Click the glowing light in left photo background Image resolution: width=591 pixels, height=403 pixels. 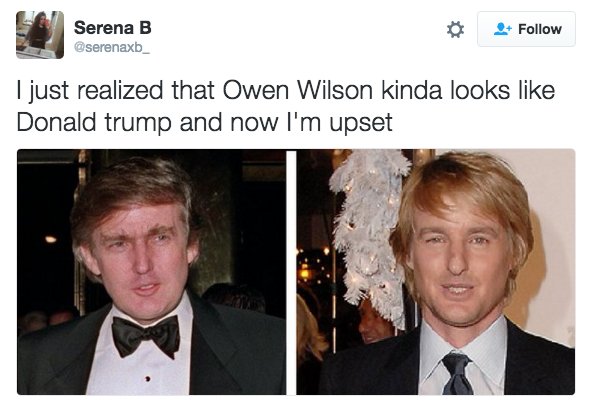50,239
